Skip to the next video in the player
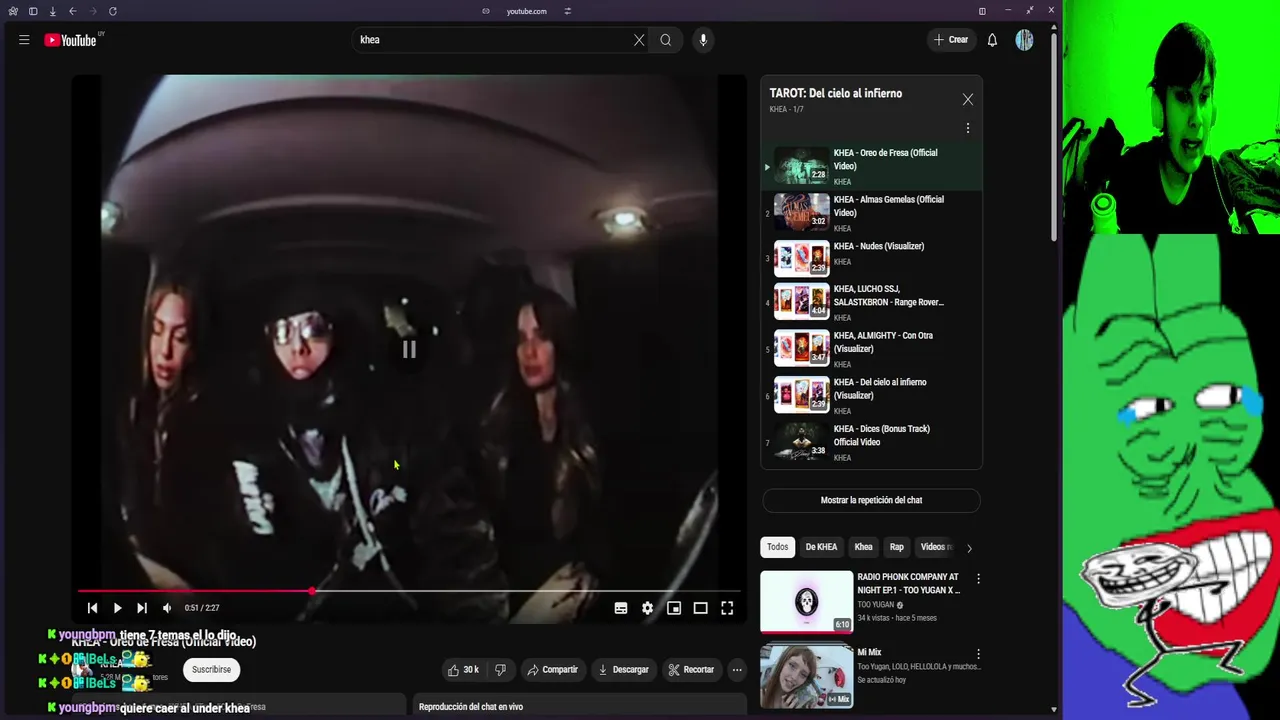This screenshot has width=1280, height=720. coord(142,608)
